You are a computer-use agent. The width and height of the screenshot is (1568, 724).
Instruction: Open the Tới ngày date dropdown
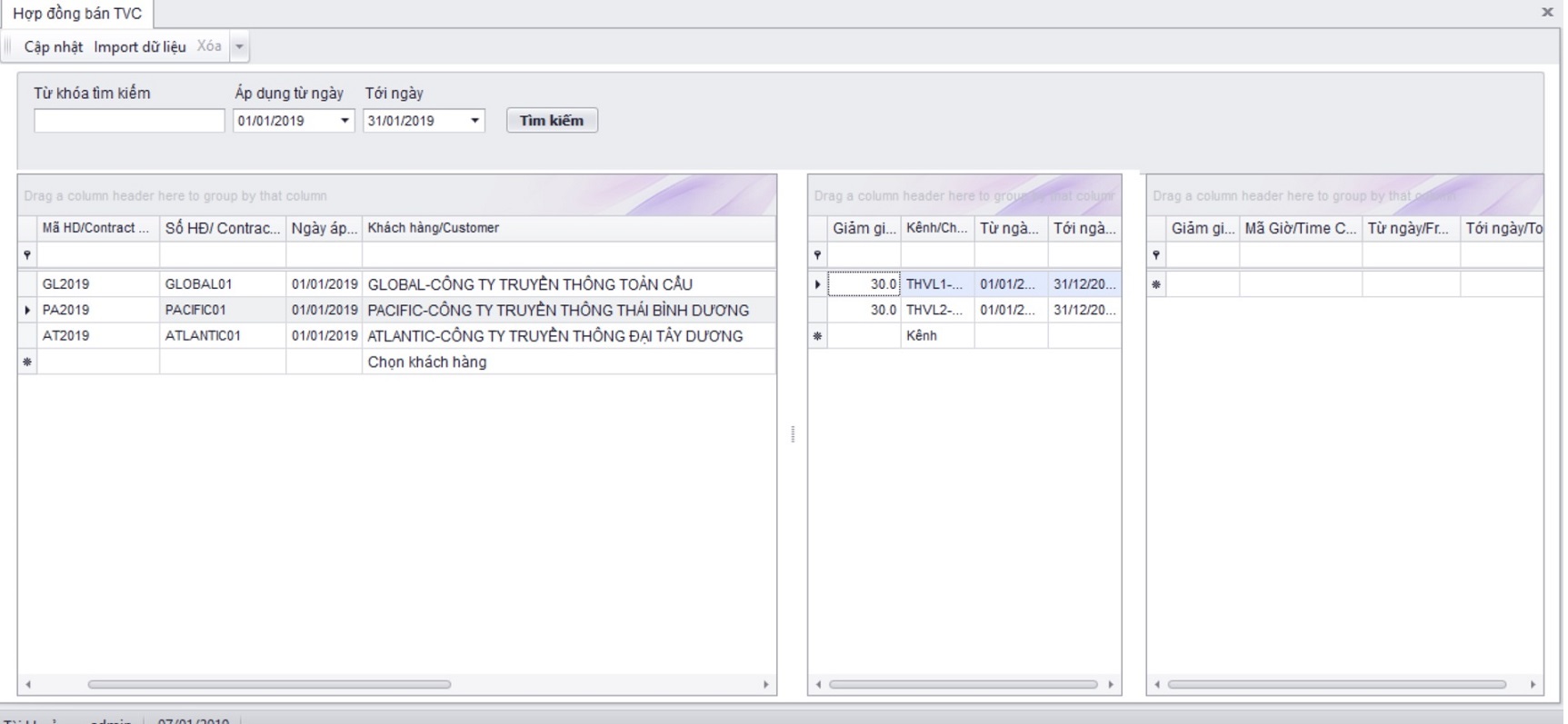(474, 121)
